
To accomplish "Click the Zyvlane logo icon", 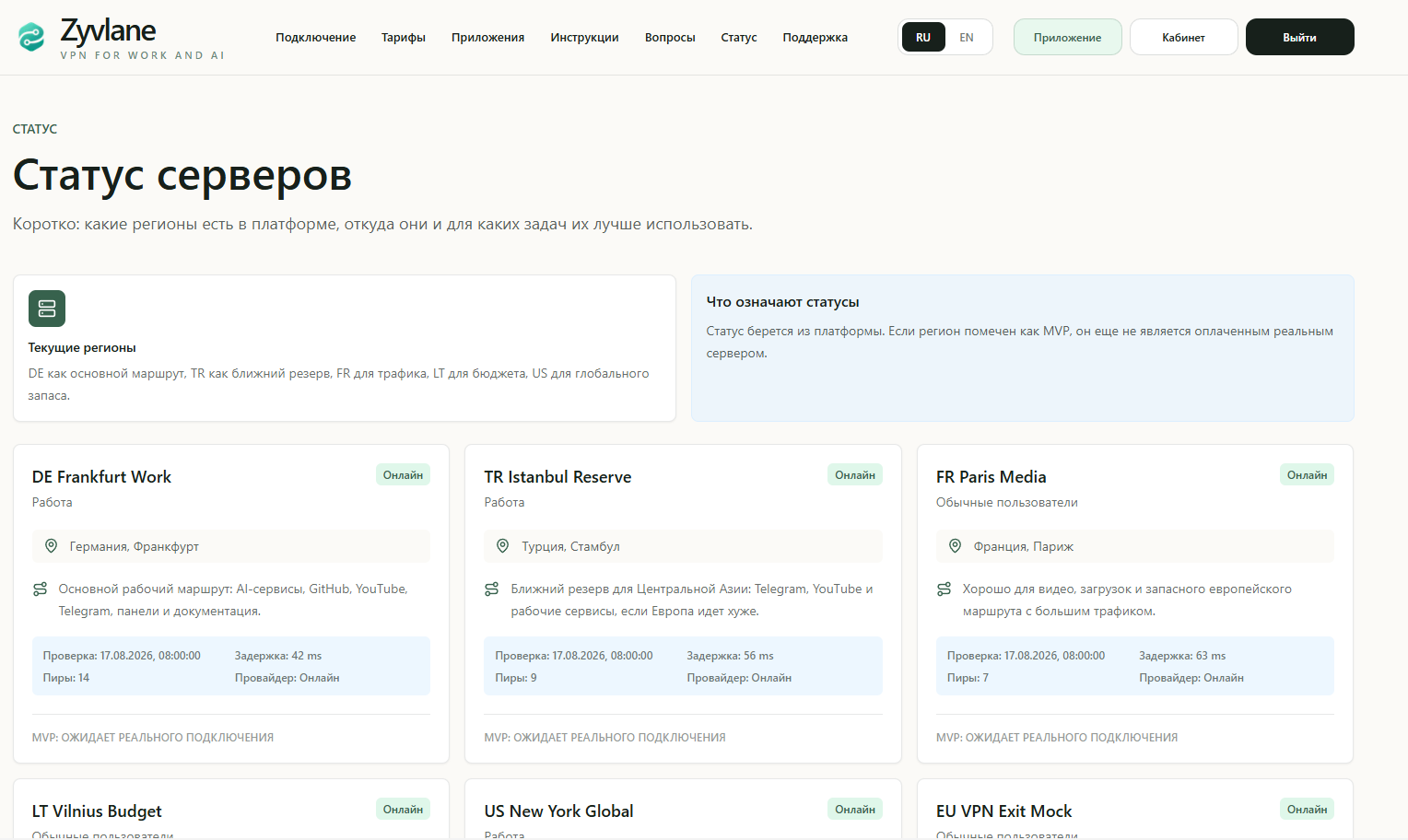I will [31, 37].
